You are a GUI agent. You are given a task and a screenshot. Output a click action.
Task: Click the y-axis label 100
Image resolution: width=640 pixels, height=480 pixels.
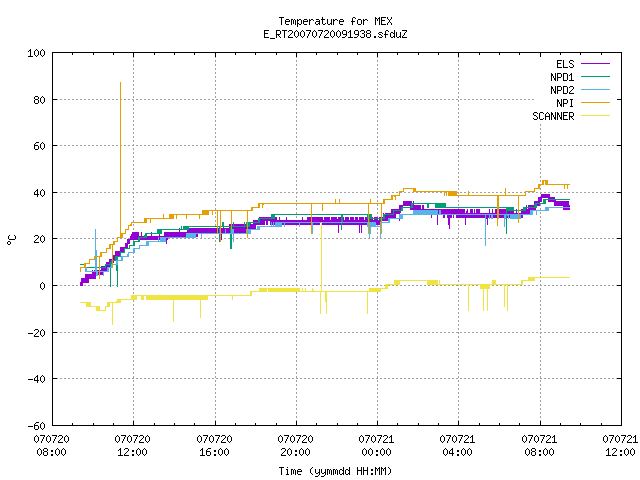coord(36,53)
